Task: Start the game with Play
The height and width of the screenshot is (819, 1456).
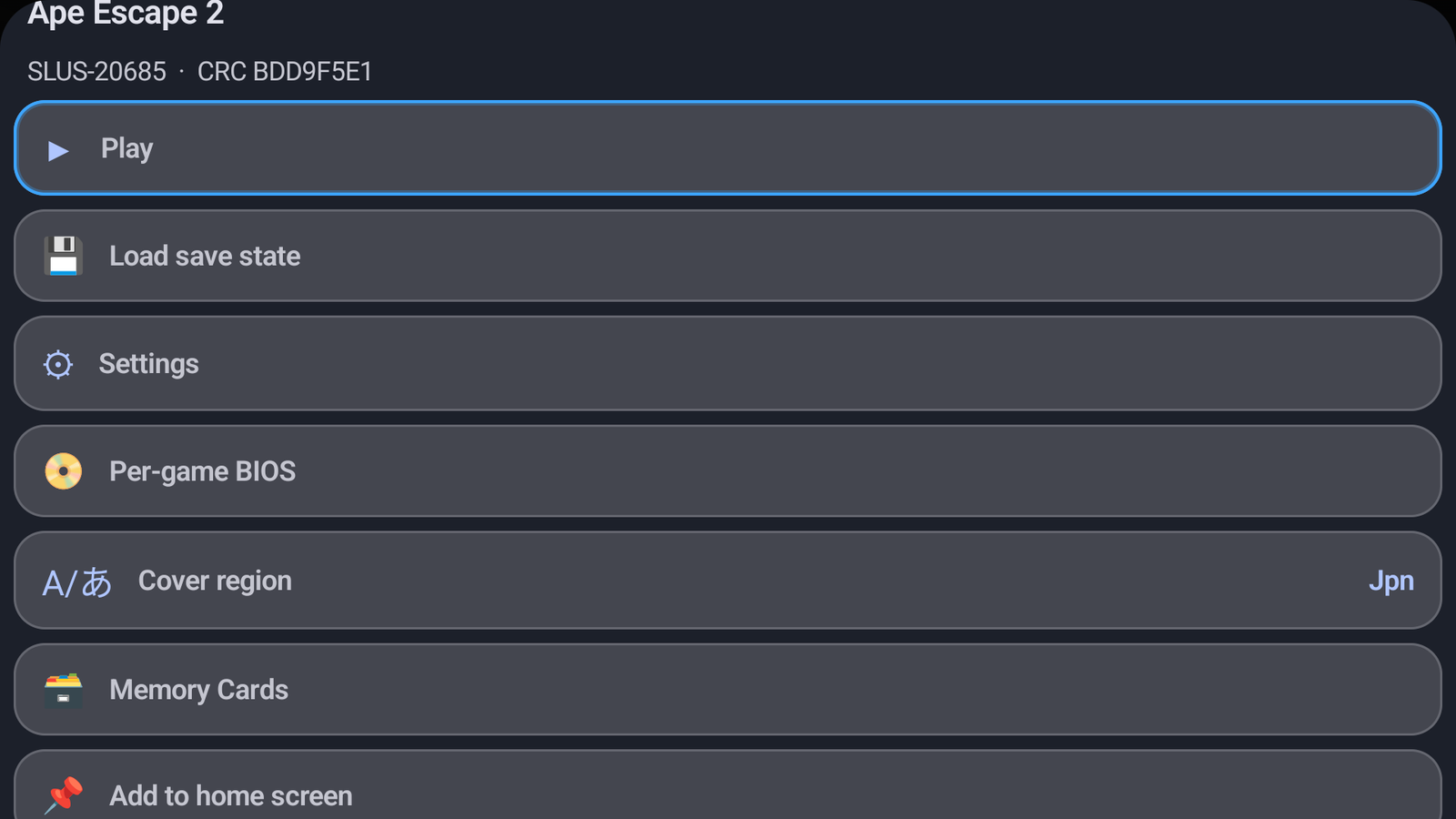Action: click(728, 148)
